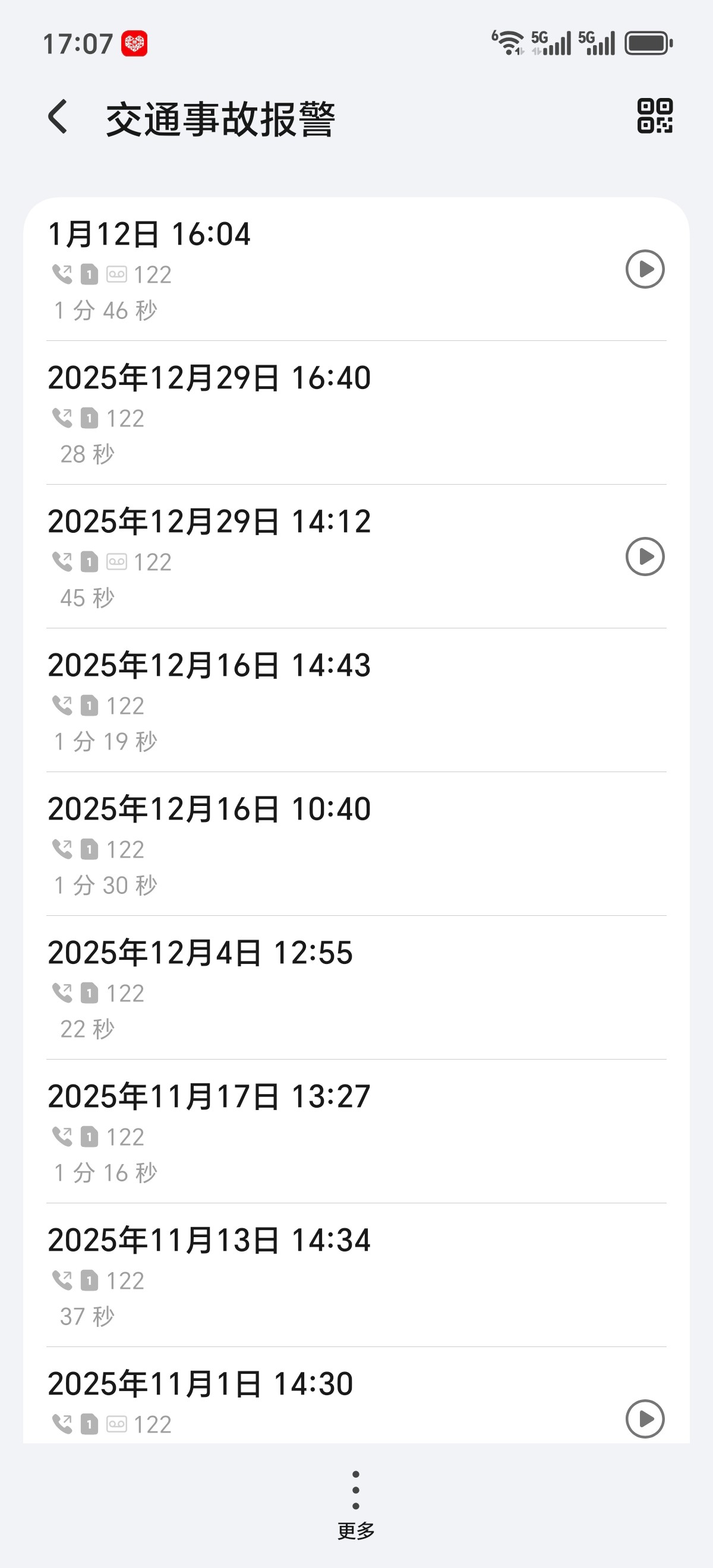The width and height of the screenshot is (713, 1568).
Task: Tap the battery status icon
Action: [648, 43]
